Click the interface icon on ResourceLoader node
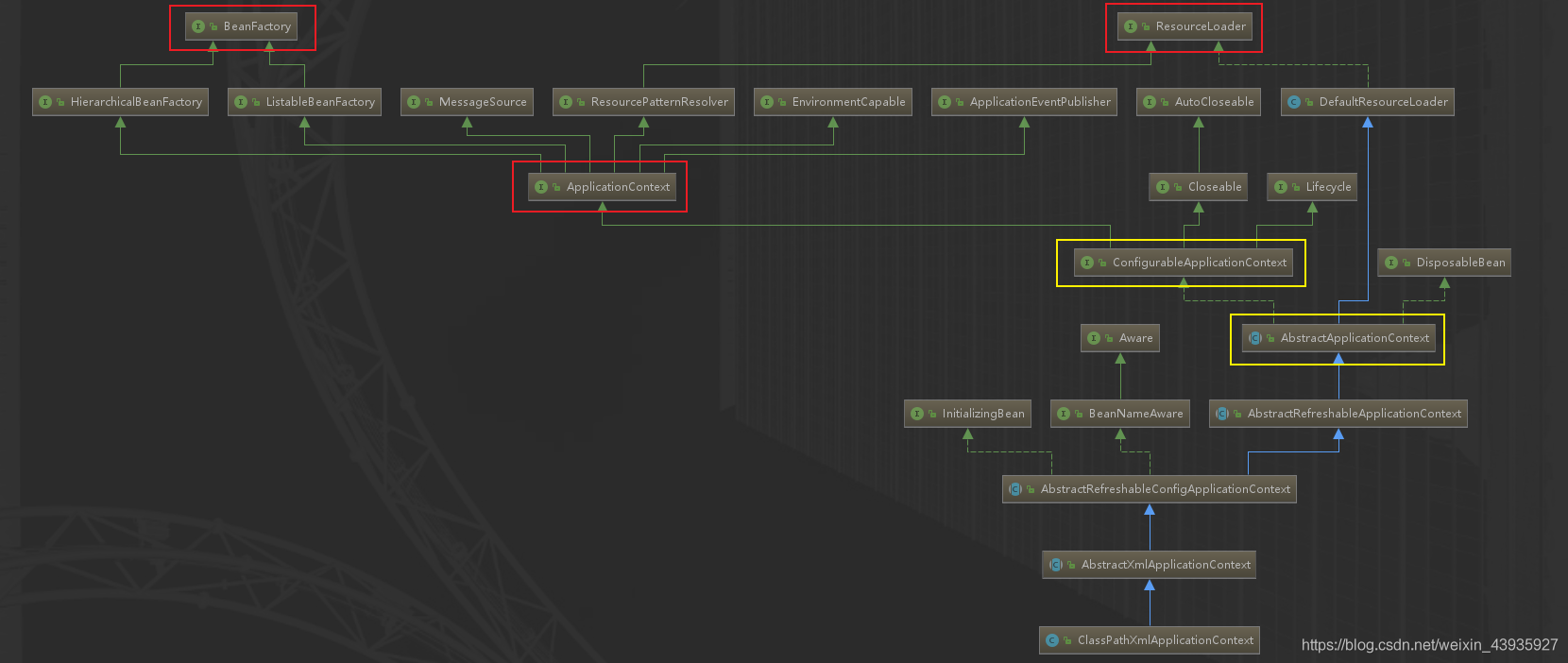This screenshot has height=663, width=1568. pyautogui.click(x=1131, y=26)
